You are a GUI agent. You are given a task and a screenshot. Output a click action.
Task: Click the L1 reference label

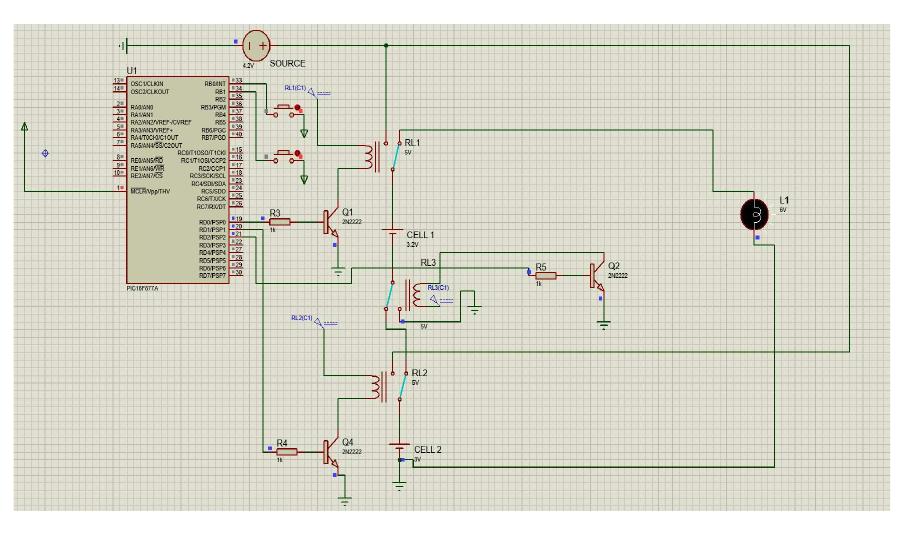784,200
